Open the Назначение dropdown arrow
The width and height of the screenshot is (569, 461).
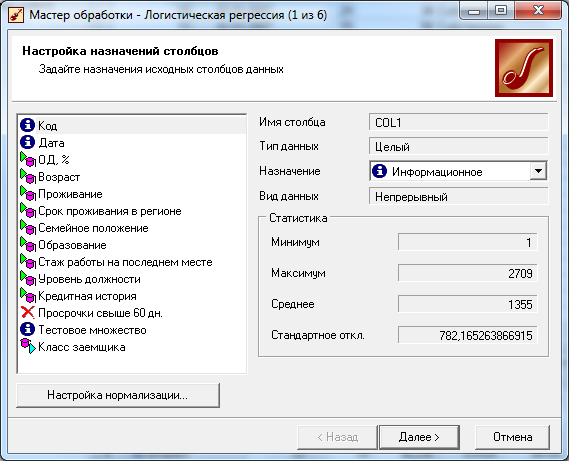point(538,171)
